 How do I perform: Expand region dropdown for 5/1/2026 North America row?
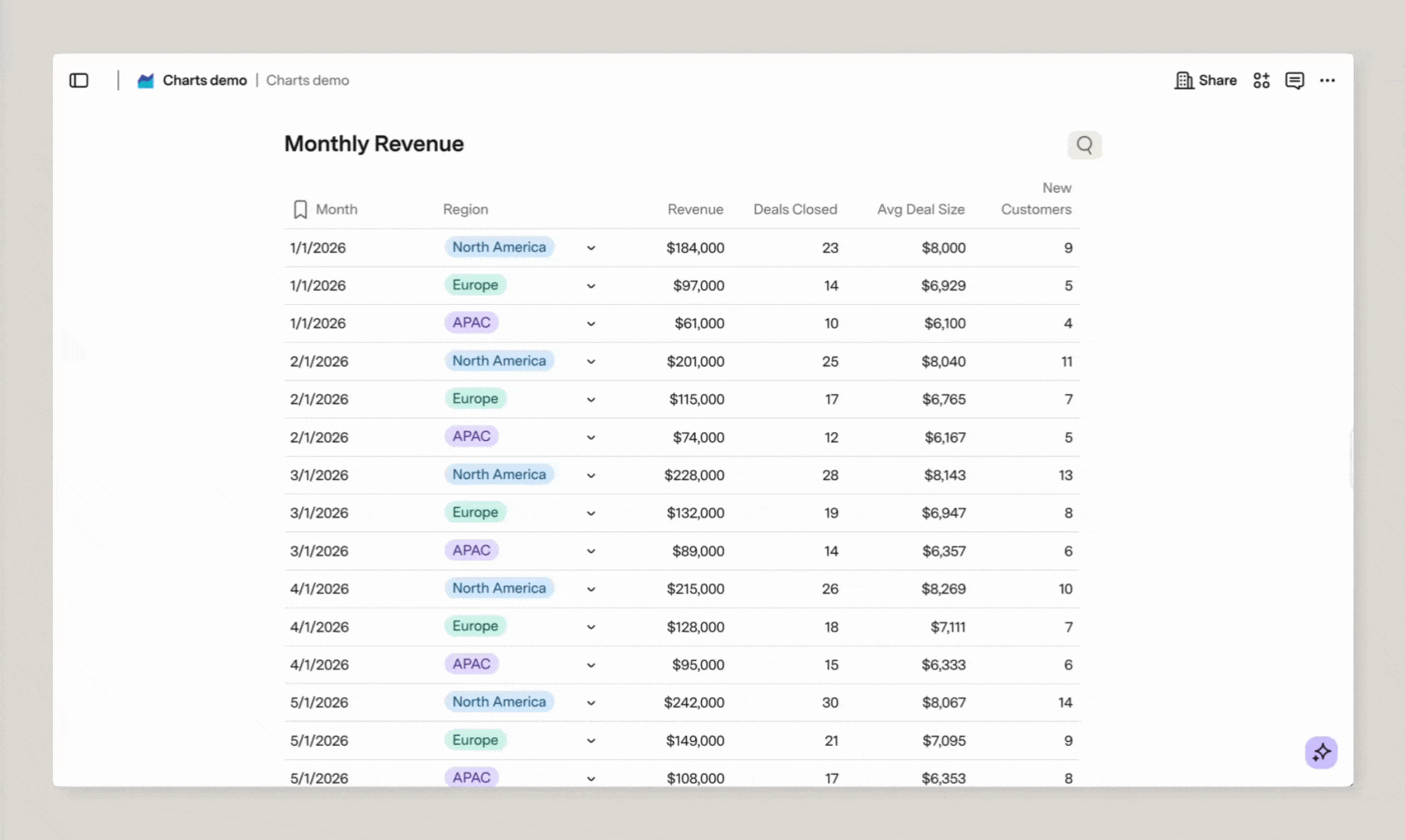591,703
